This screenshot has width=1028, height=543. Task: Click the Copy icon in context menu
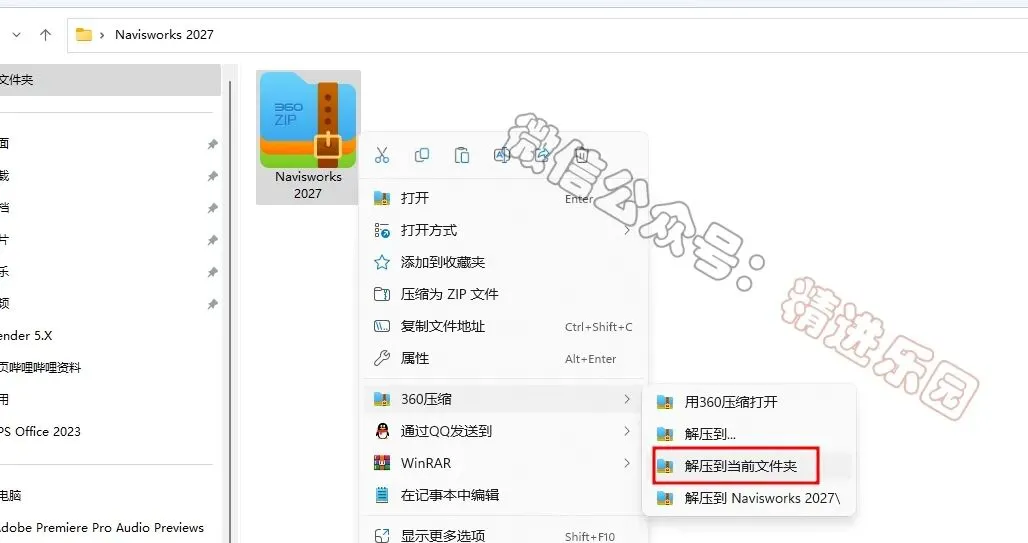(x=422, y=155)
